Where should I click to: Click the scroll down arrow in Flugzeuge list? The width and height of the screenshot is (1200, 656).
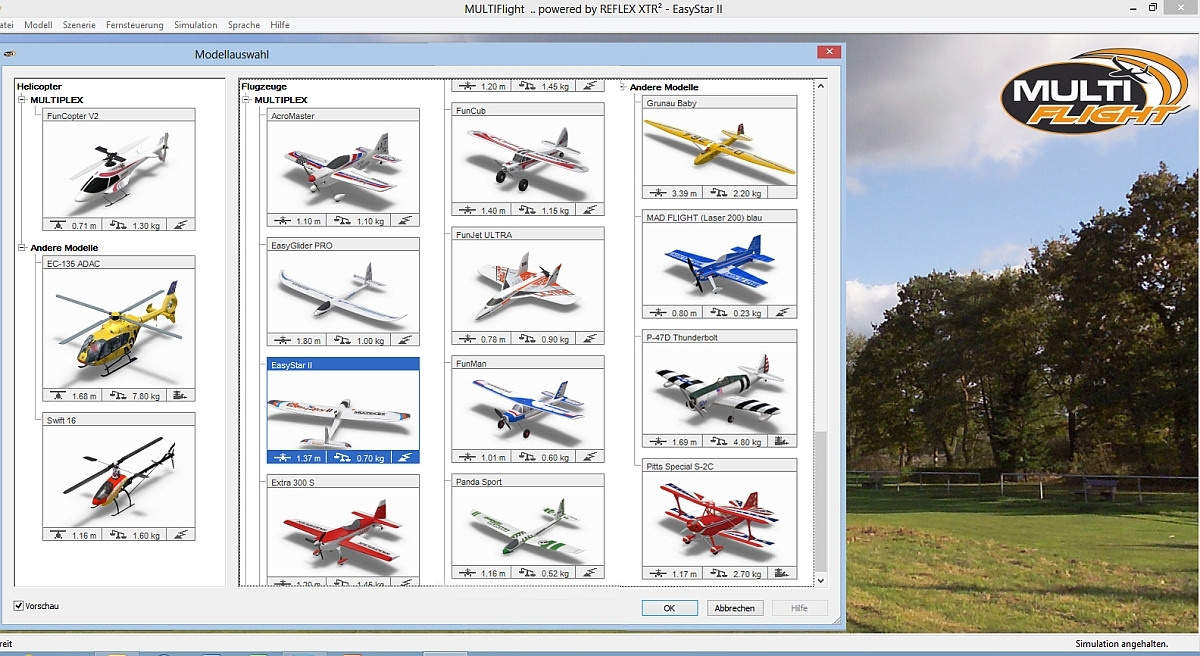tap(820, 580)
